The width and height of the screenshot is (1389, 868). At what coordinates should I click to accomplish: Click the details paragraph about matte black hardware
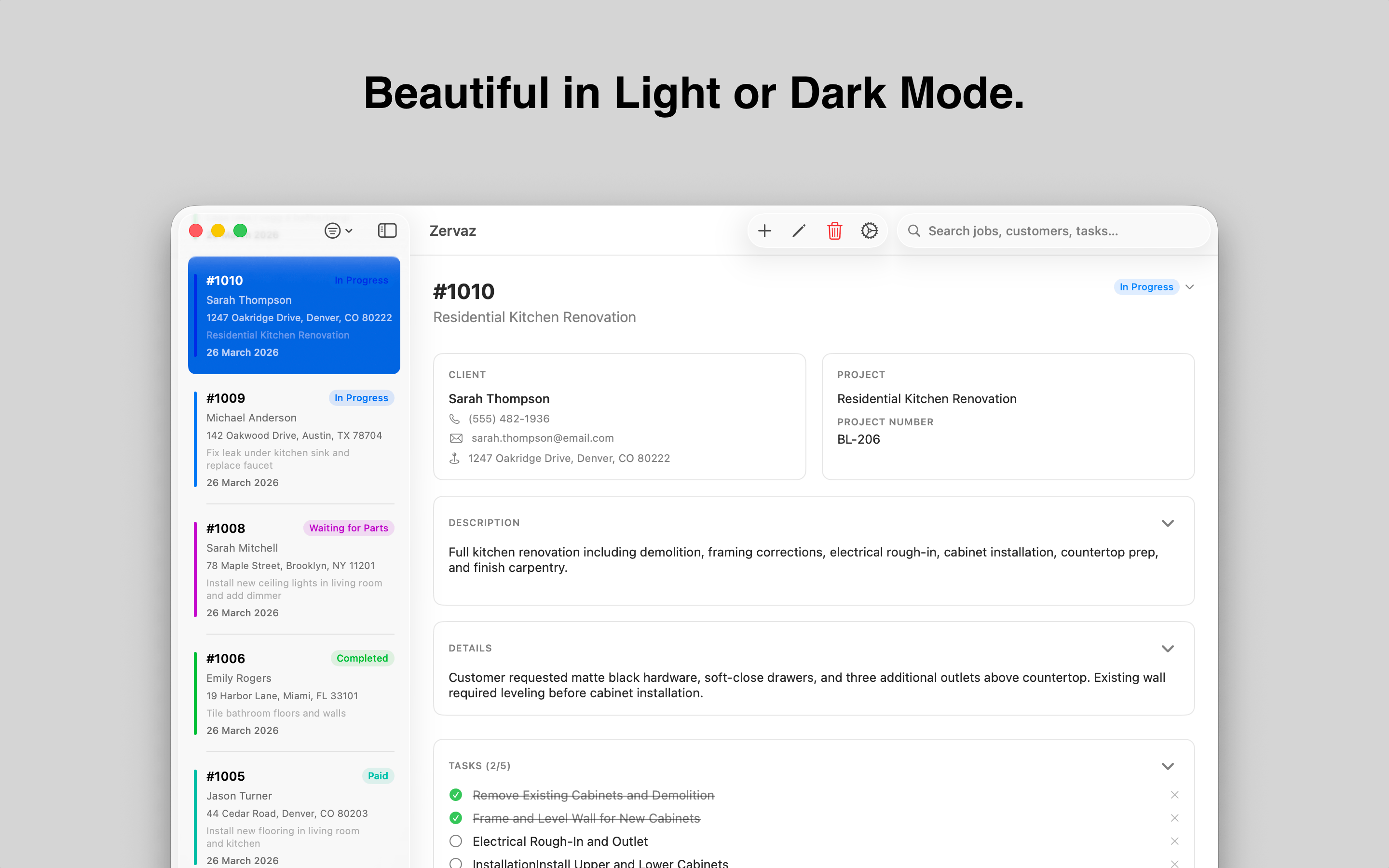point(806,685)
